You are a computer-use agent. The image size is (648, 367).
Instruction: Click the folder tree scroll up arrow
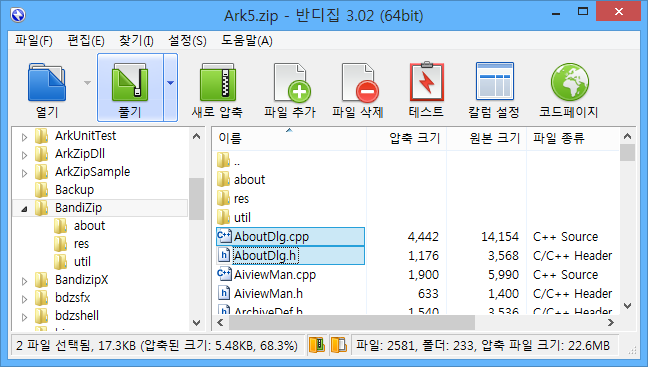197,136
